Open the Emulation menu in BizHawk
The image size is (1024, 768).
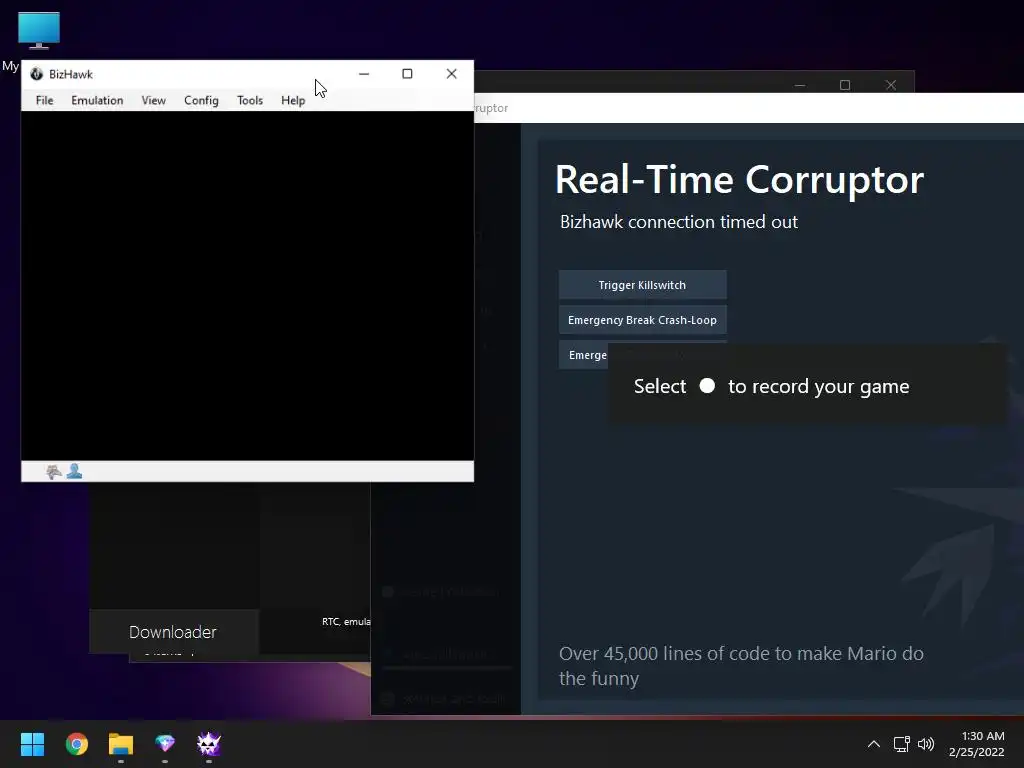coord(97,101)
